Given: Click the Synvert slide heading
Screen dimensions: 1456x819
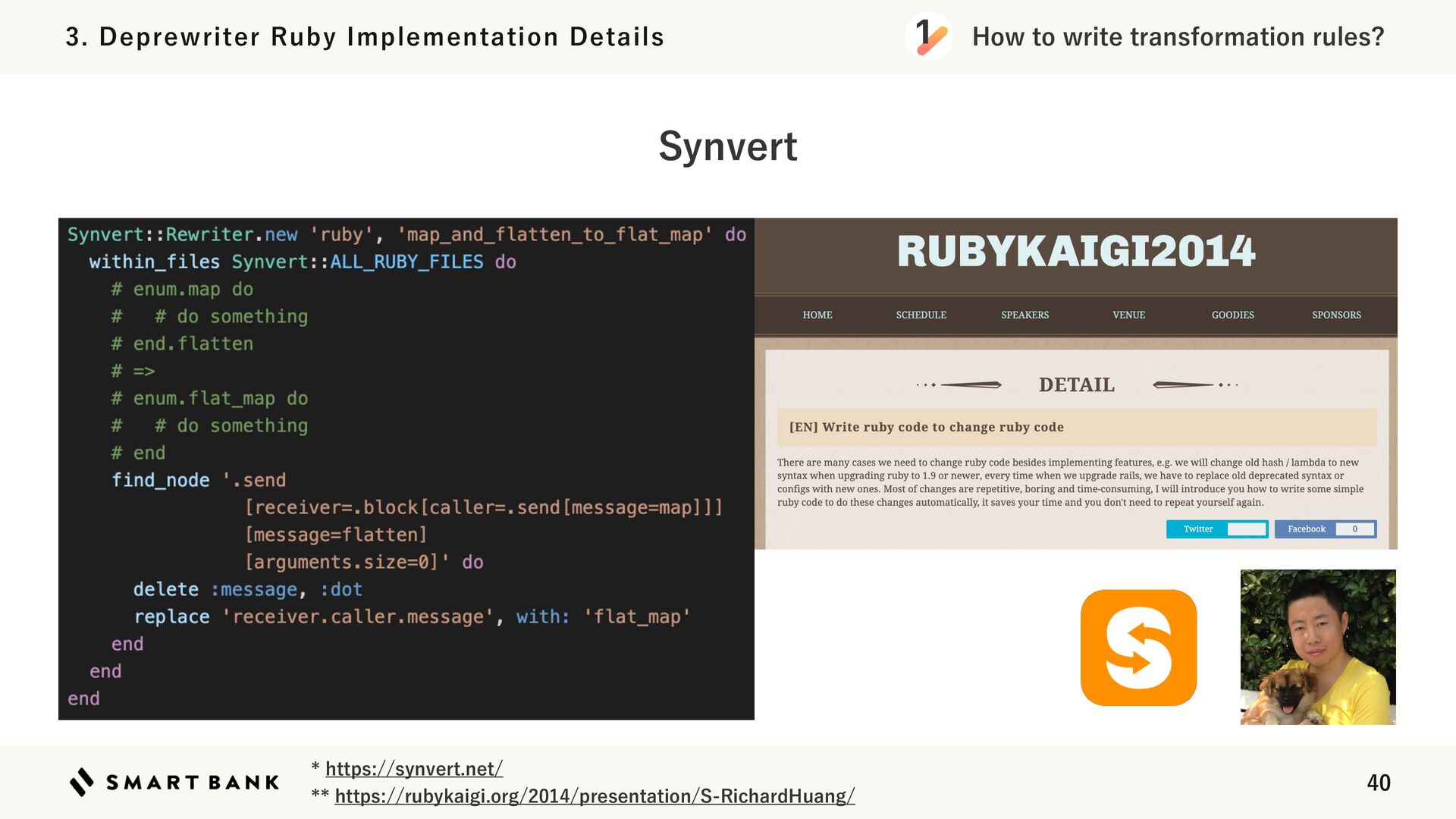Looking at the screenshot, I should tap(727, 146).
